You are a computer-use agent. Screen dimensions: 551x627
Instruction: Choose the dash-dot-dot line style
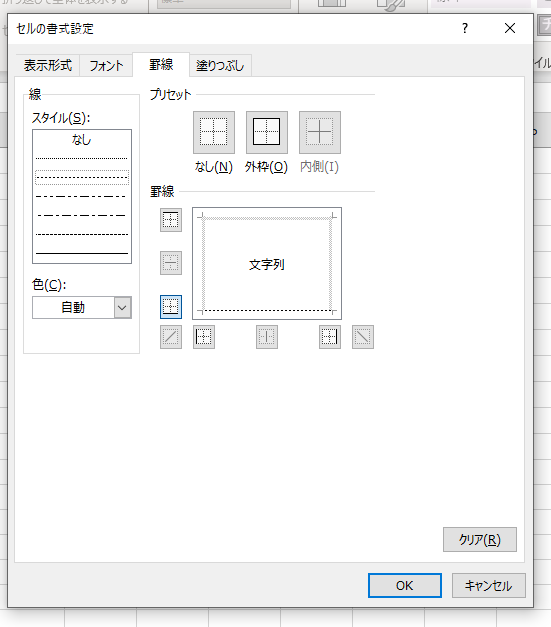tap(82, 196)
